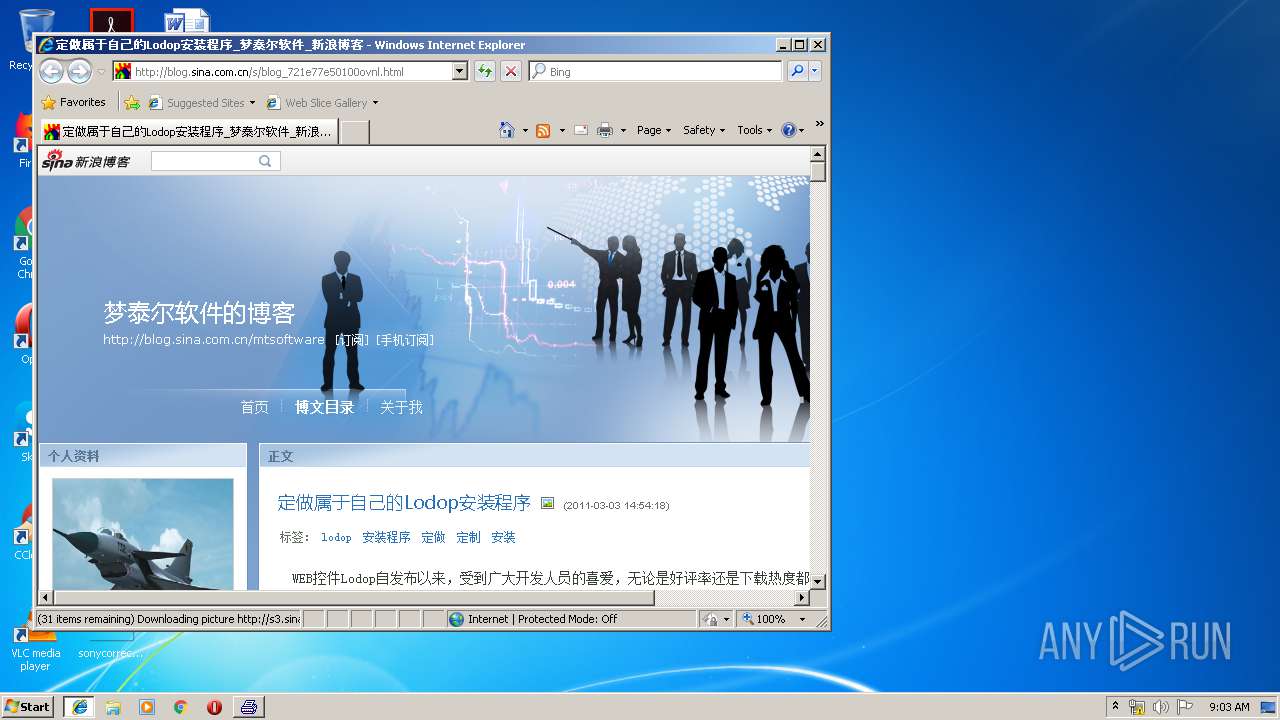Open the recent pages dropdown beside Forward

(101, 72)
